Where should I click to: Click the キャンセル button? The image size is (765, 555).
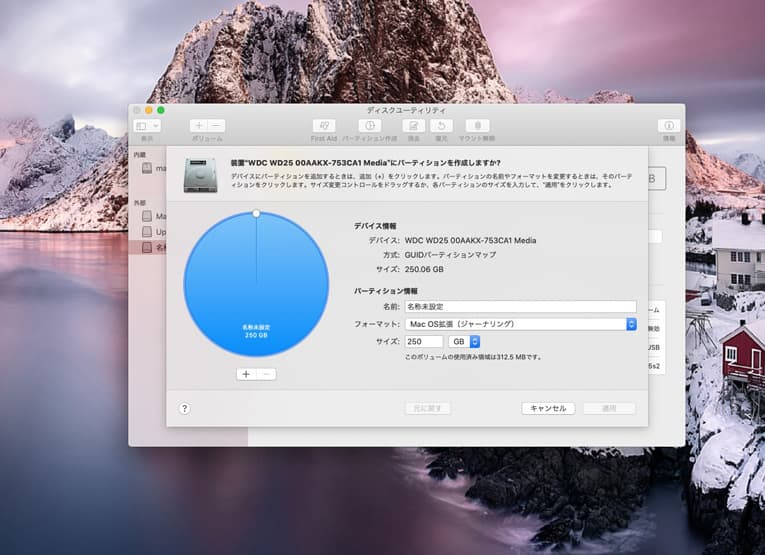pyautogui.click(x=548, y=408)
